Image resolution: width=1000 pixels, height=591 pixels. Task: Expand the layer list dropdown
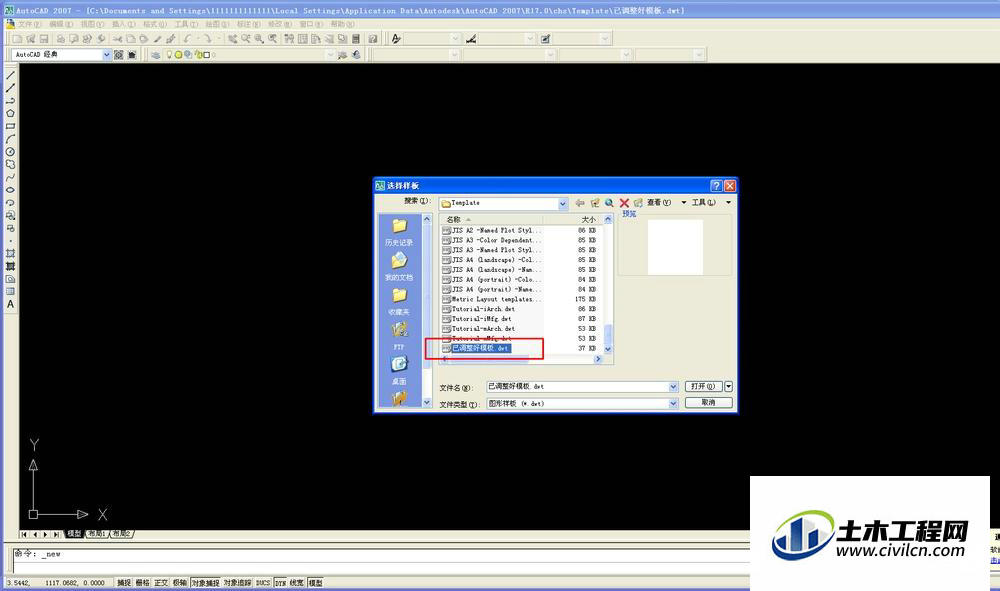coord(330,55)
